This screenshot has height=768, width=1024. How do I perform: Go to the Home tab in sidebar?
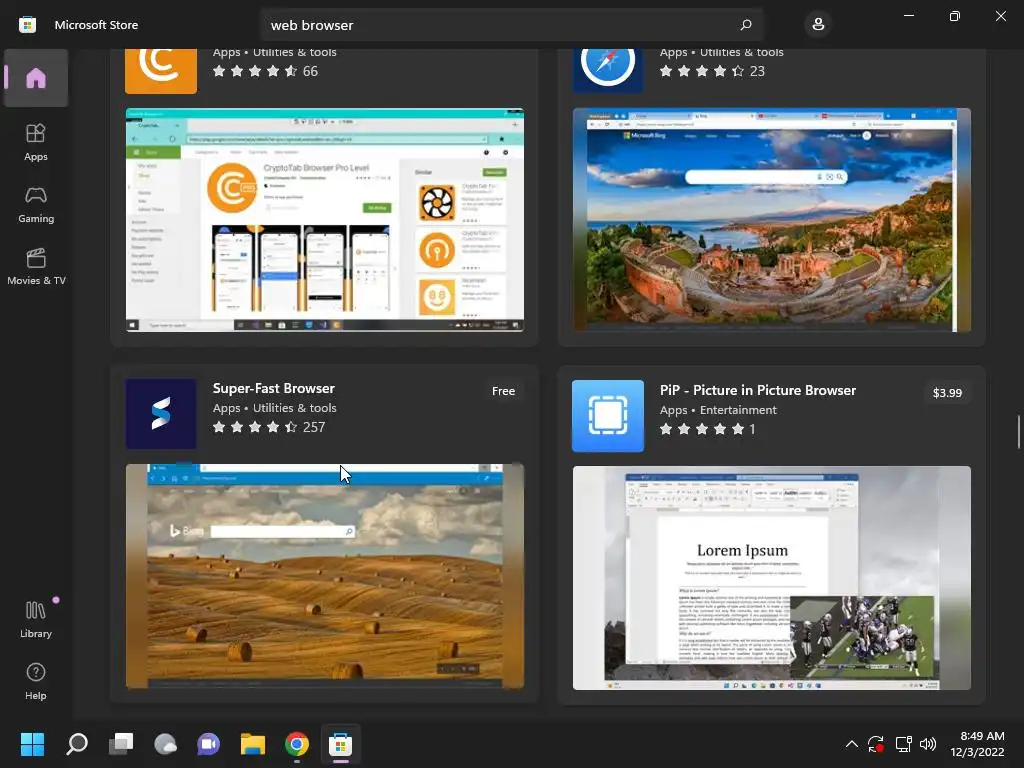(x=36, y=78)
